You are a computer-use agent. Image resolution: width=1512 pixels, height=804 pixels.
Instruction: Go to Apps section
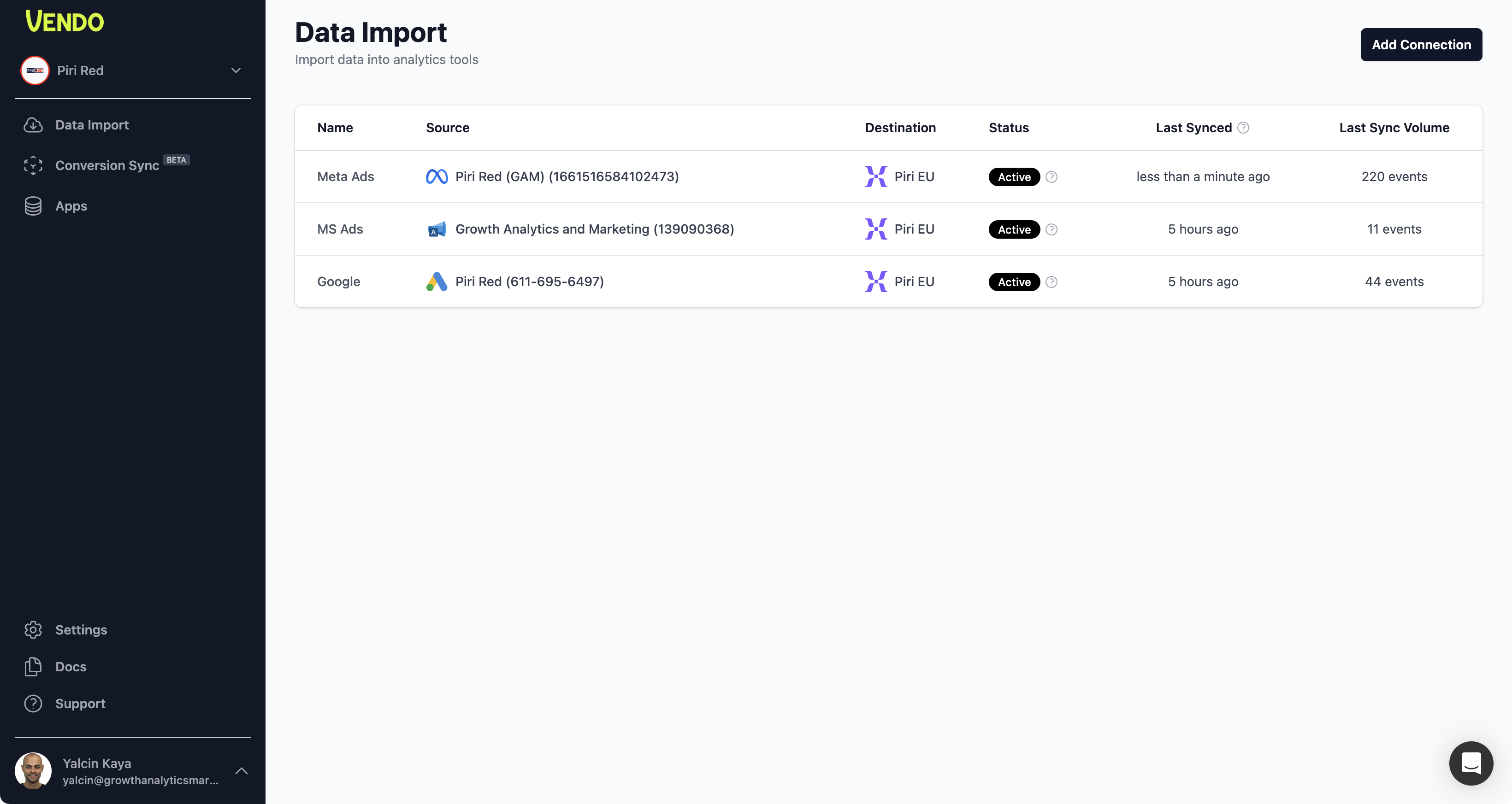[x=71, y=206]
